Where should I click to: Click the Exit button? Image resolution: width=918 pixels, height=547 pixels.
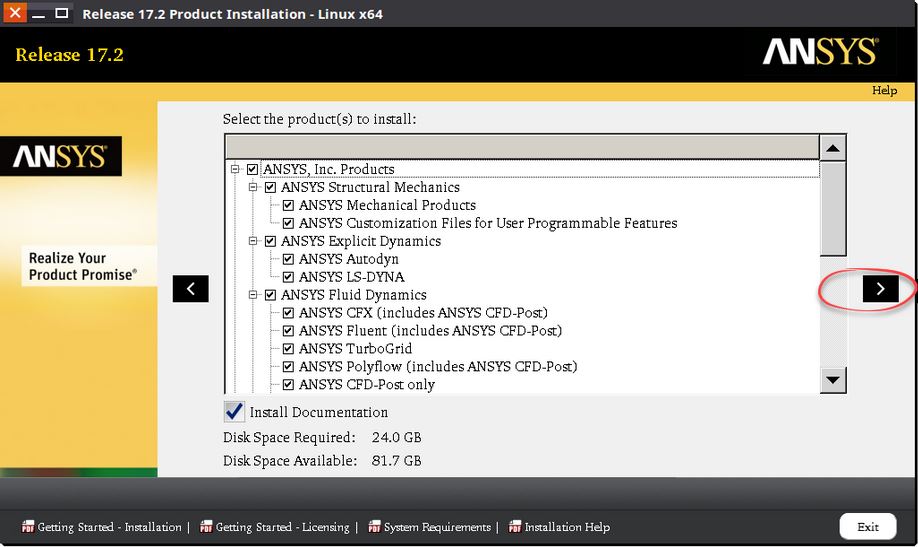(x=868, y=527)
